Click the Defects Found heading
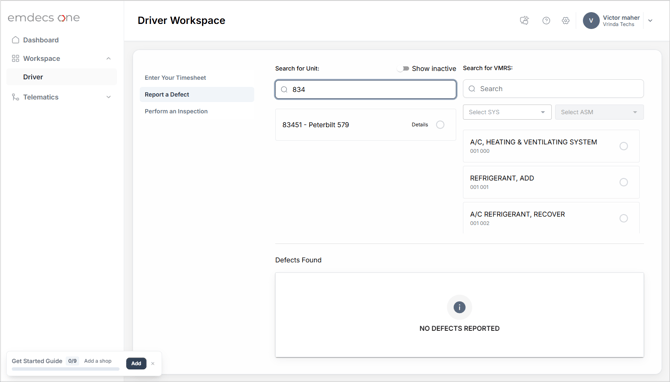 click(298, 260)
